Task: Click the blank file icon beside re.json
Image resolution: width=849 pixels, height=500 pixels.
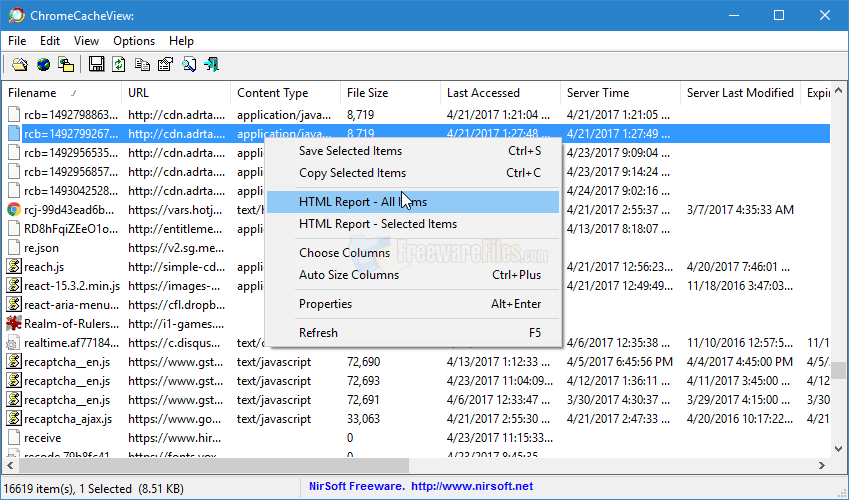Action: coord(14,248)
